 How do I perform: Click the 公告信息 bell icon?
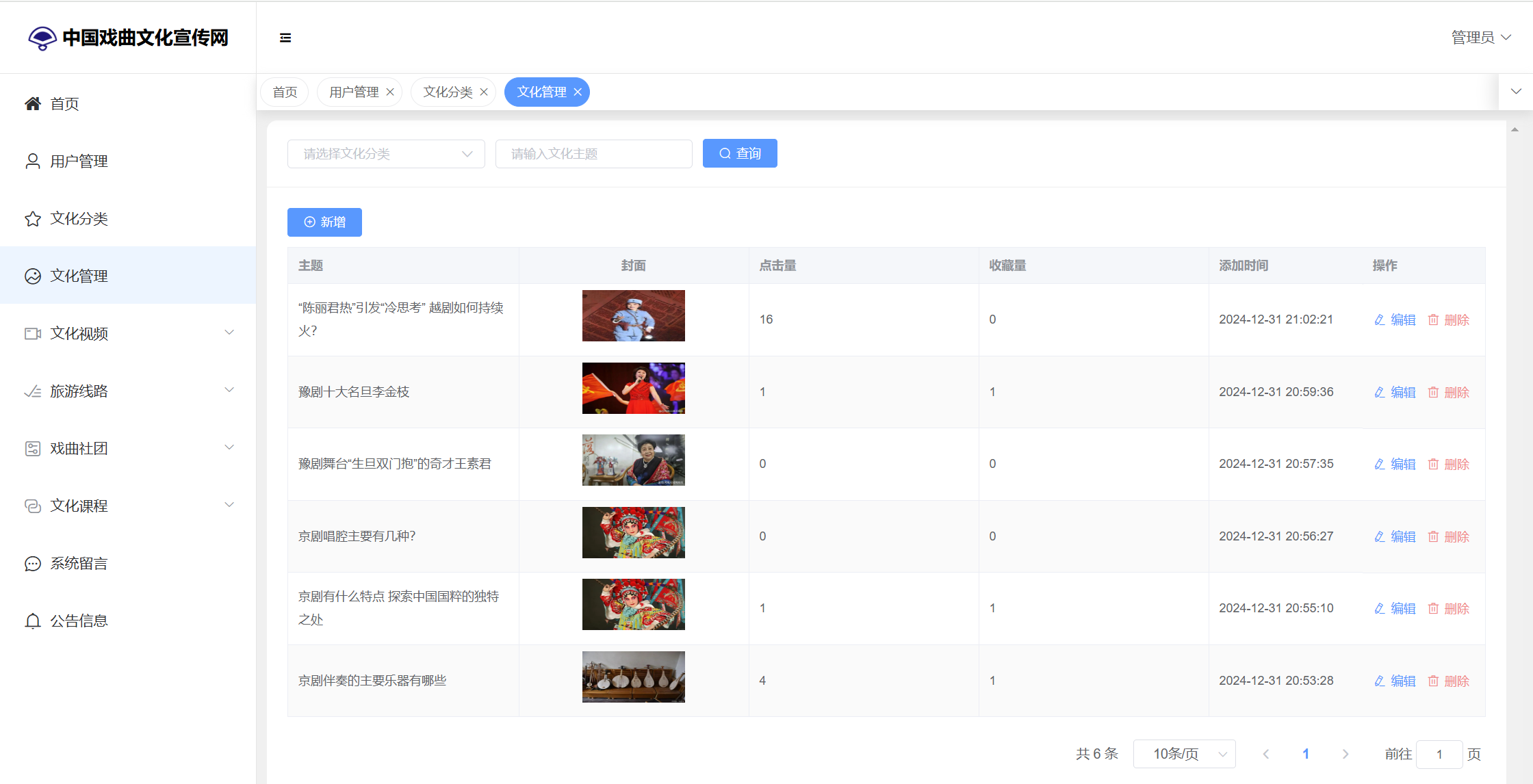coord(33,621)
